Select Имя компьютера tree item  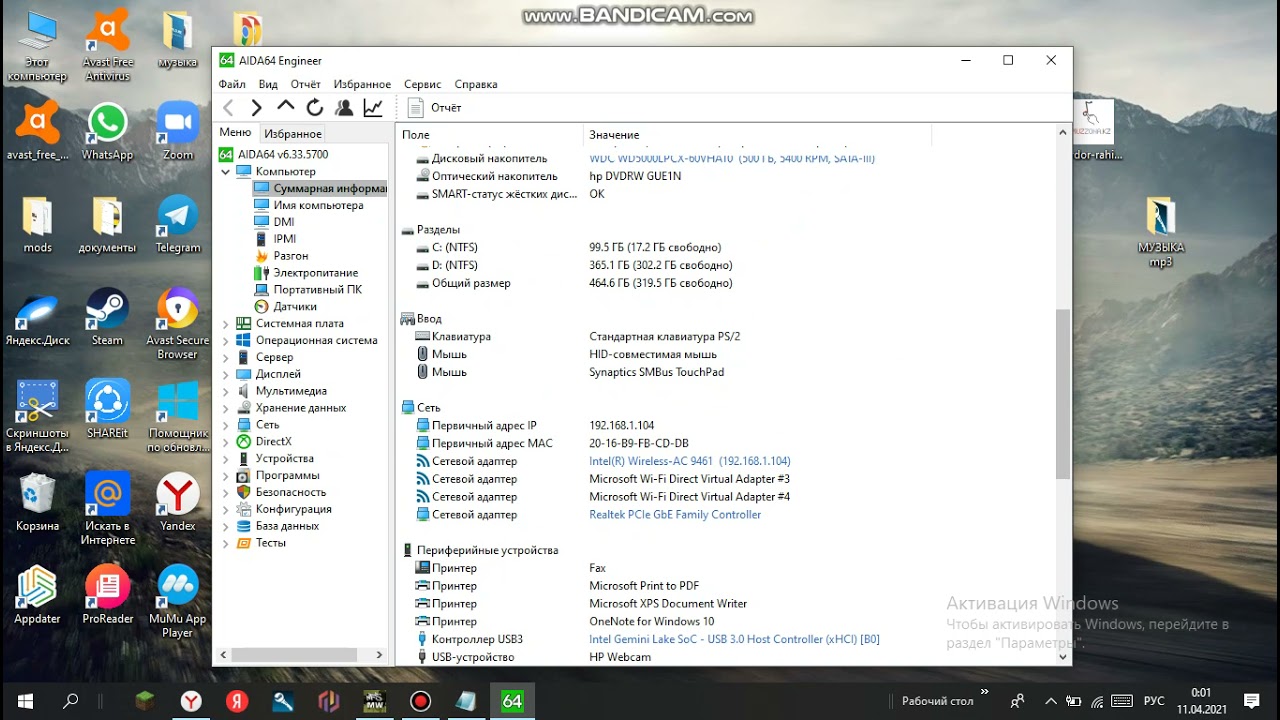tap(318, 205)
